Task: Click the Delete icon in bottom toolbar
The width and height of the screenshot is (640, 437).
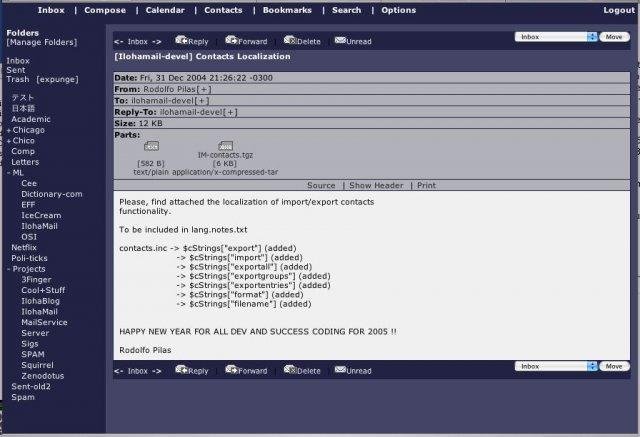Action: (x=290, y=370)
